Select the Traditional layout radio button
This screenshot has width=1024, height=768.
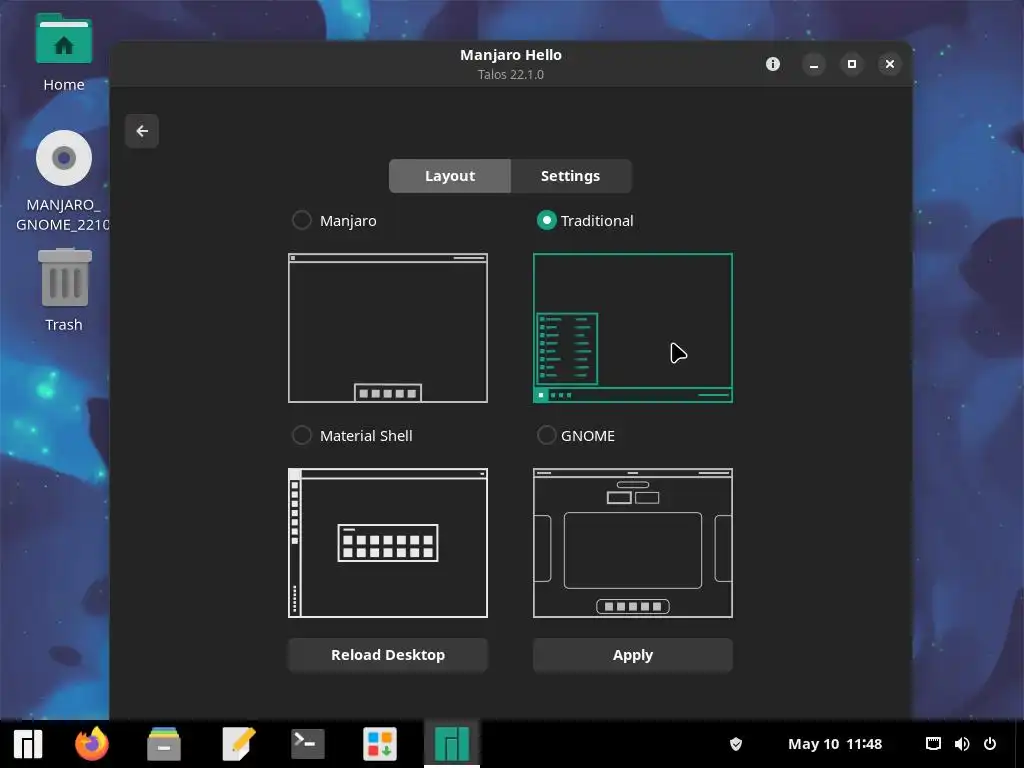(x=547, y=220)
